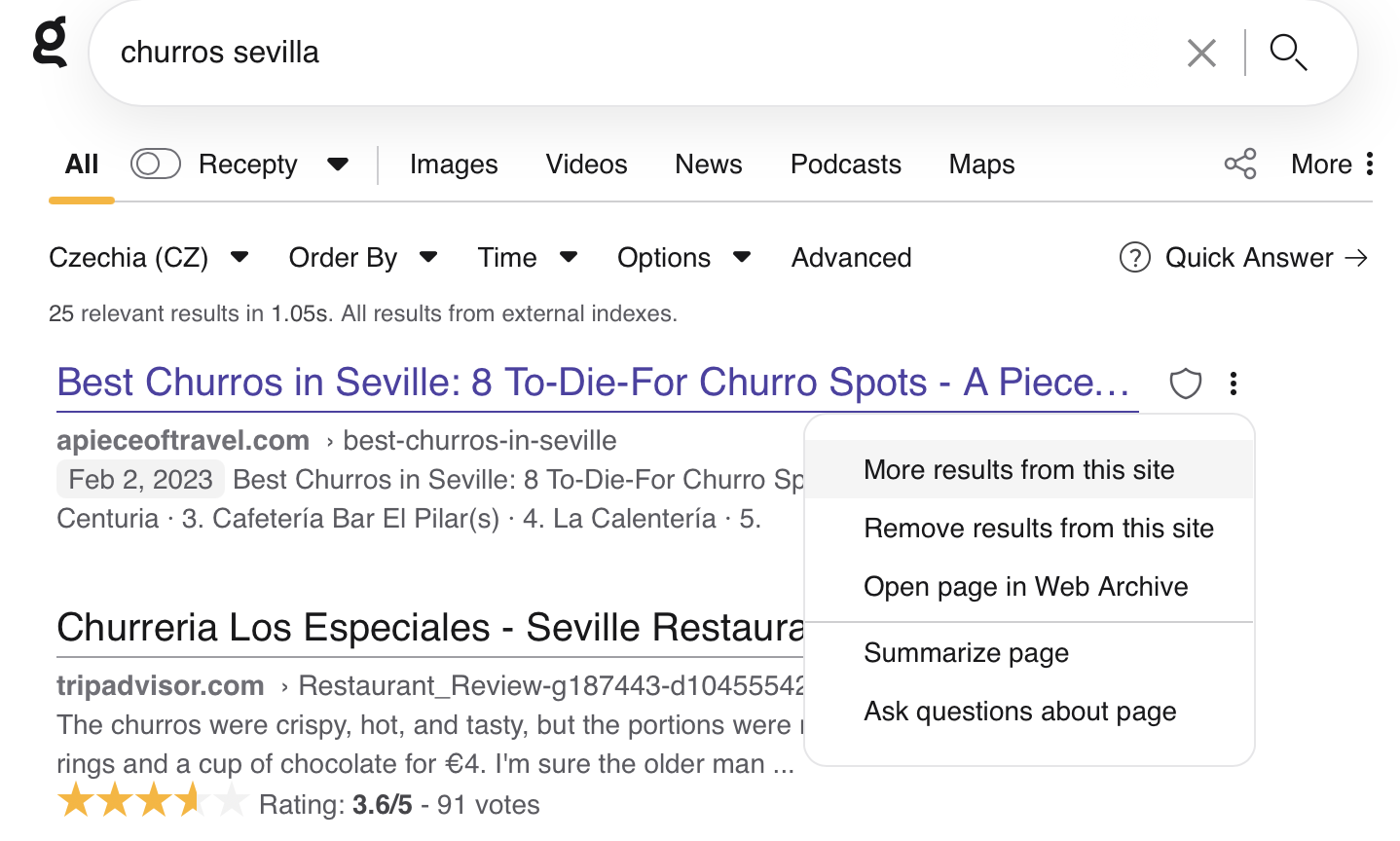Screen dimensions: 1400x841
Task: Expand the Recepty lens dropdown arrow
Action: (338, 164)
